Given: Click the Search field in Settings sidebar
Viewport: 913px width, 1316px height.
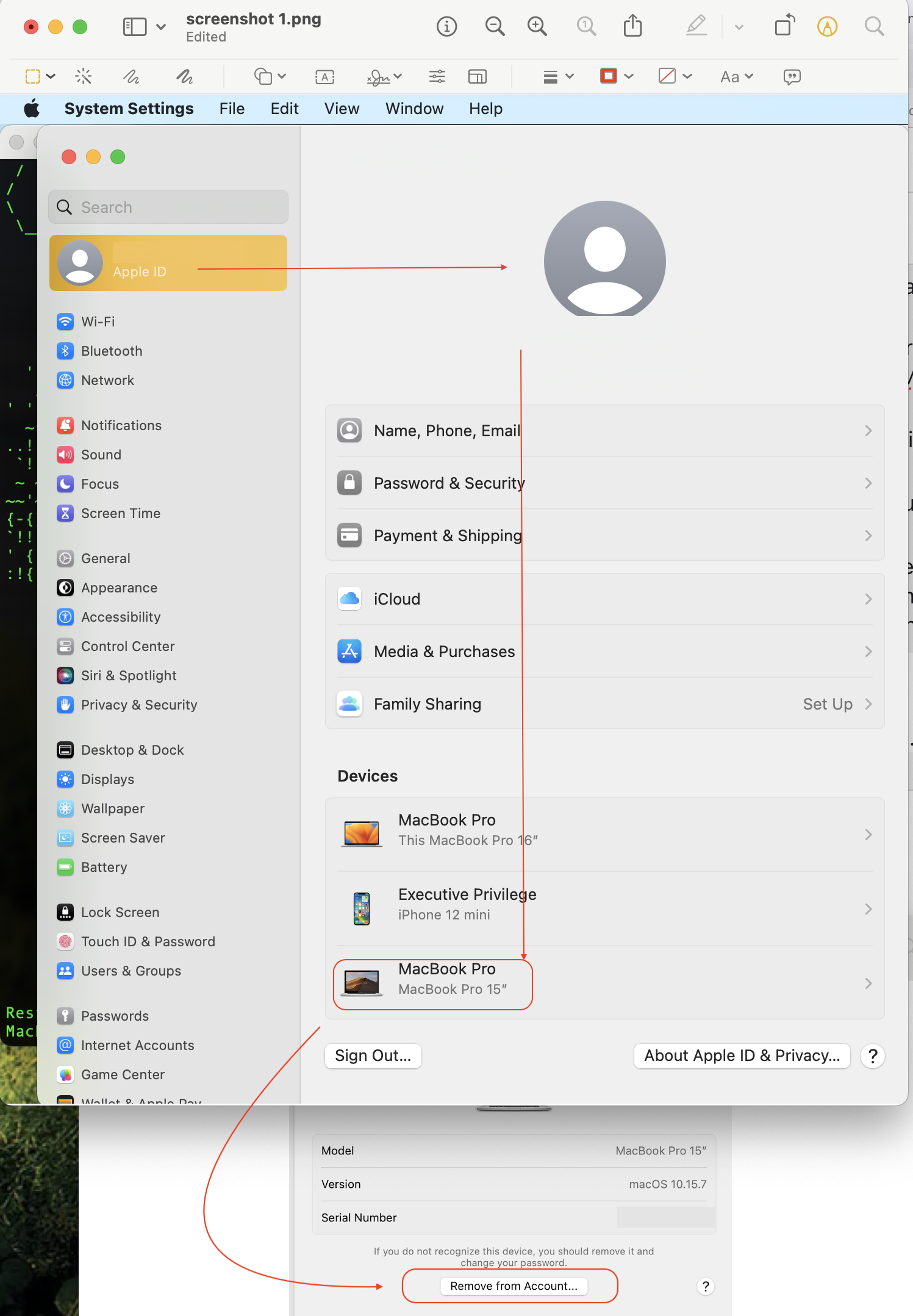Looking at the screenshot, I should tap(168, 207).
